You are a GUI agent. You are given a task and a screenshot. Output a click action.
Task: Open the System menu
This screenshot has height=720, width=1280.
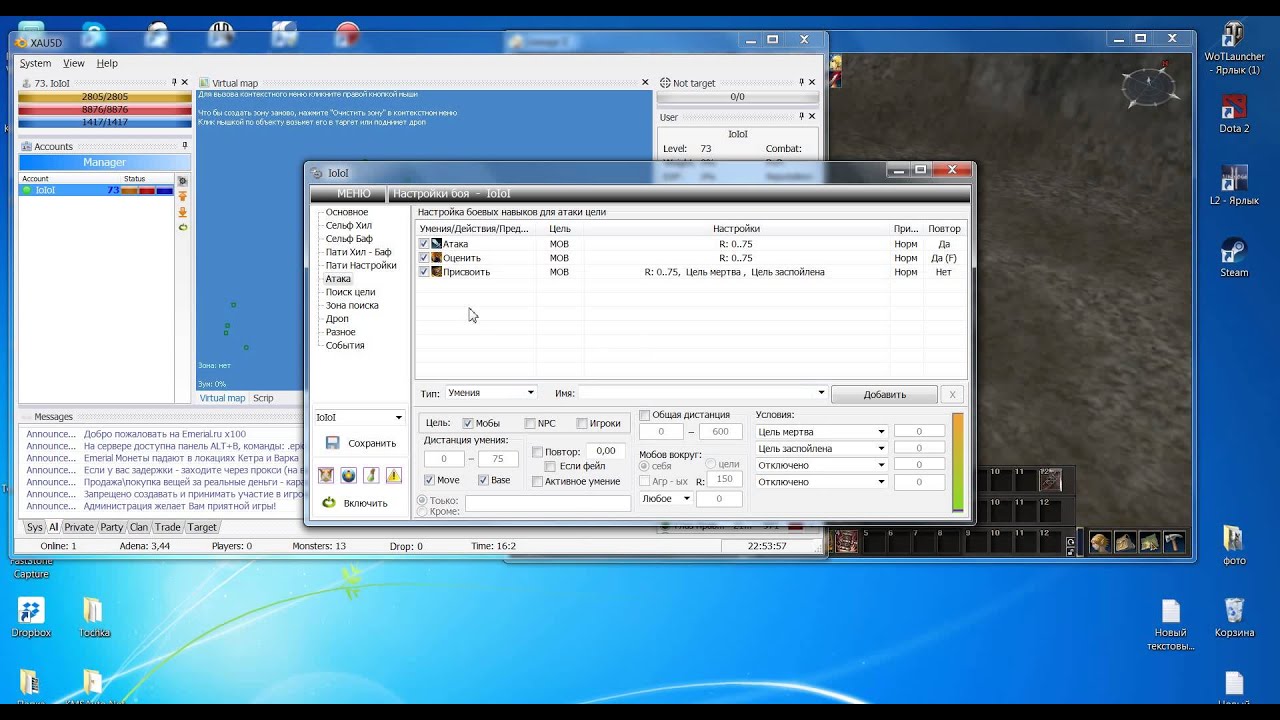pos(35,63)
